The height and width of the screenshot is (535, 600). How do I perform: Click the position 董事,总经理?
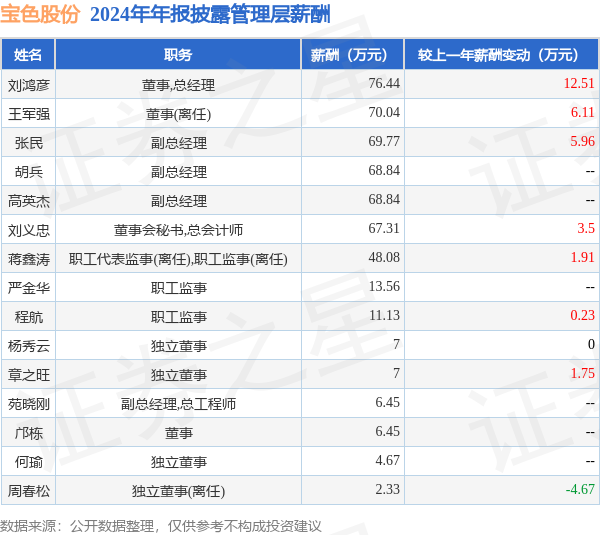(x=178, y=85)
